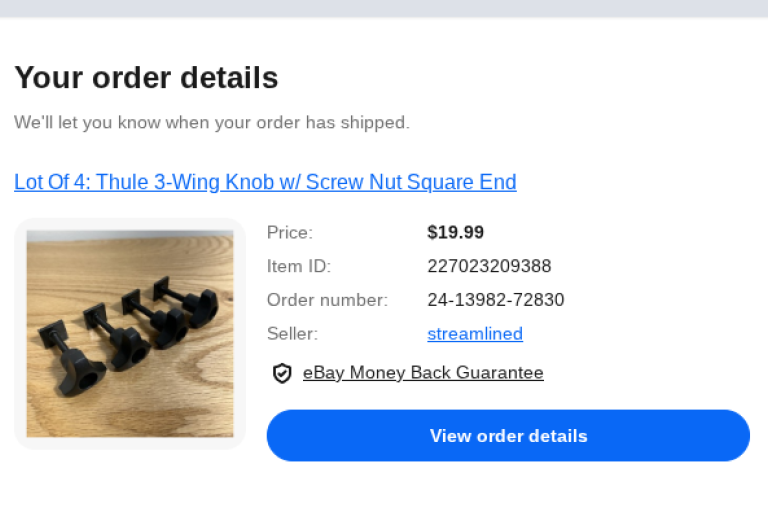Click the order has shipped notice text
This screenshot has height=512, width=768.
[212, 123]
